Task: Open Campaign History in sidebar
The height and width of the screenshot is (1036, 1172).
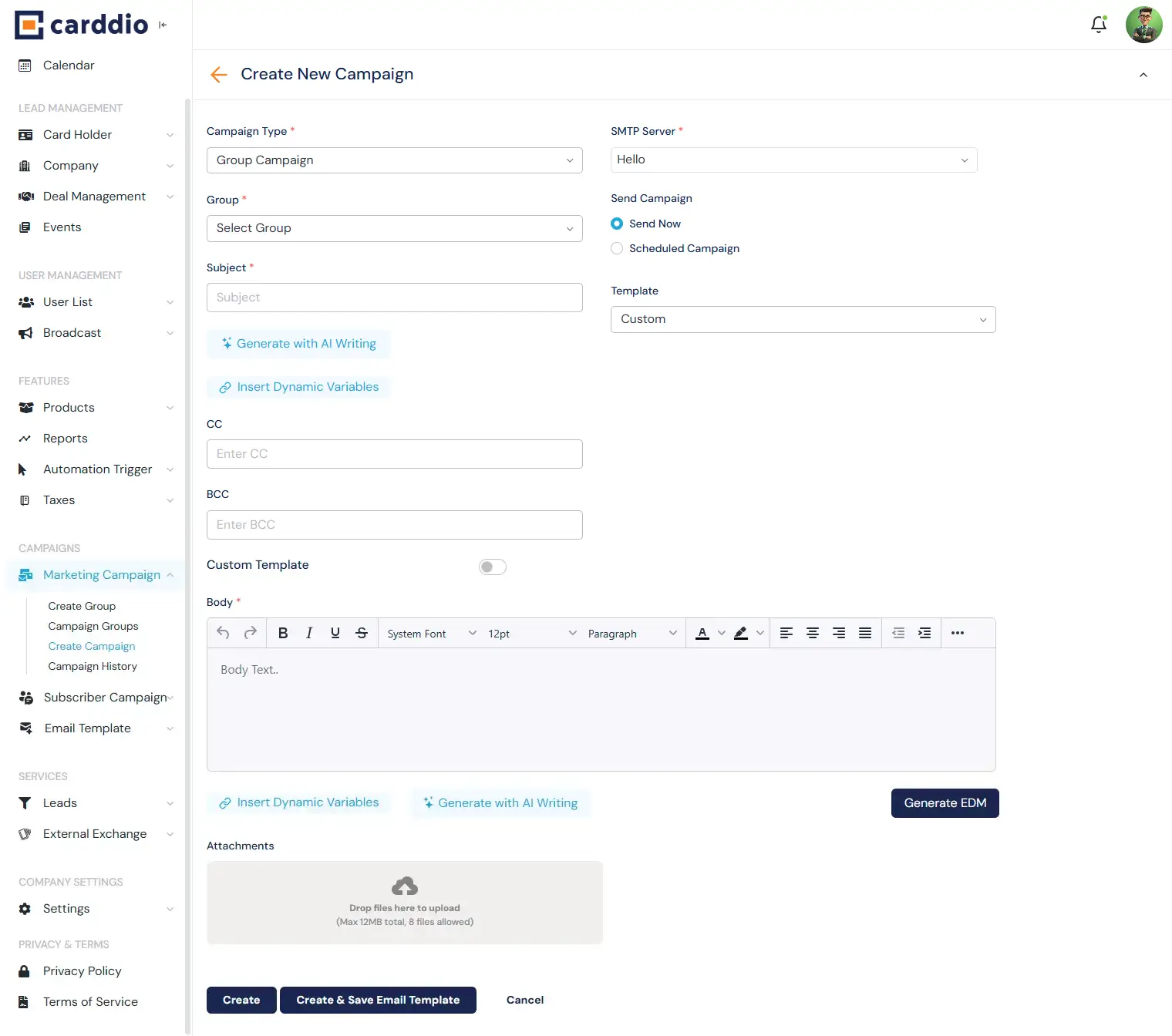Action: pyautogui.click(x=93, y=666)
